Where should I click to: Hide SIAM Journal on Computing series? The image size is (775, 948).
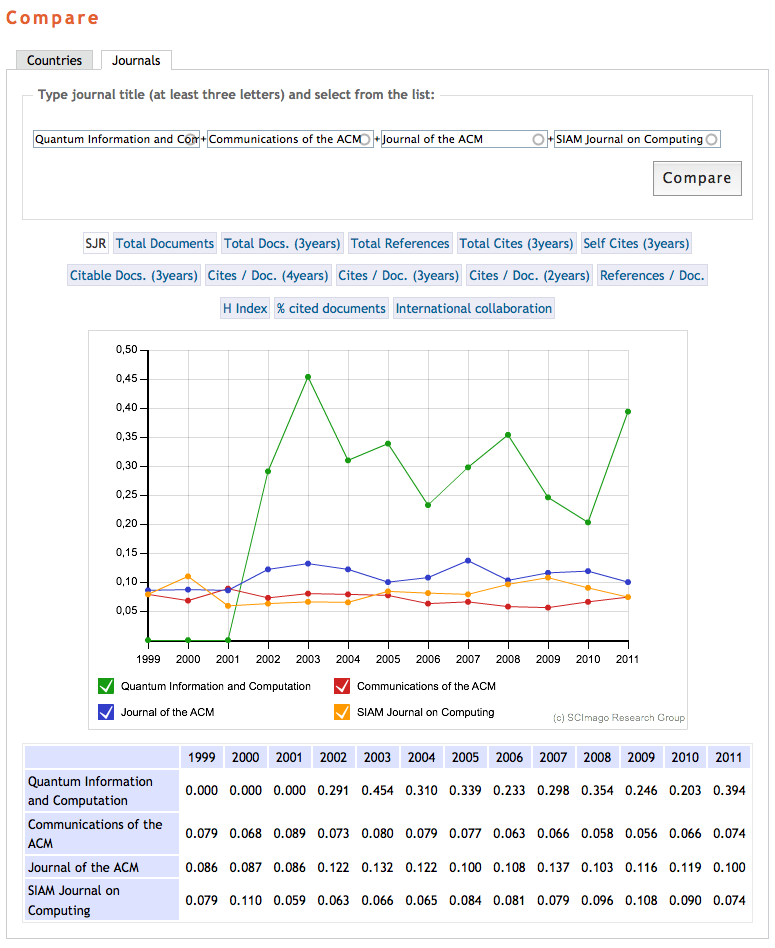pyautogui.click(x=342, y=712)
